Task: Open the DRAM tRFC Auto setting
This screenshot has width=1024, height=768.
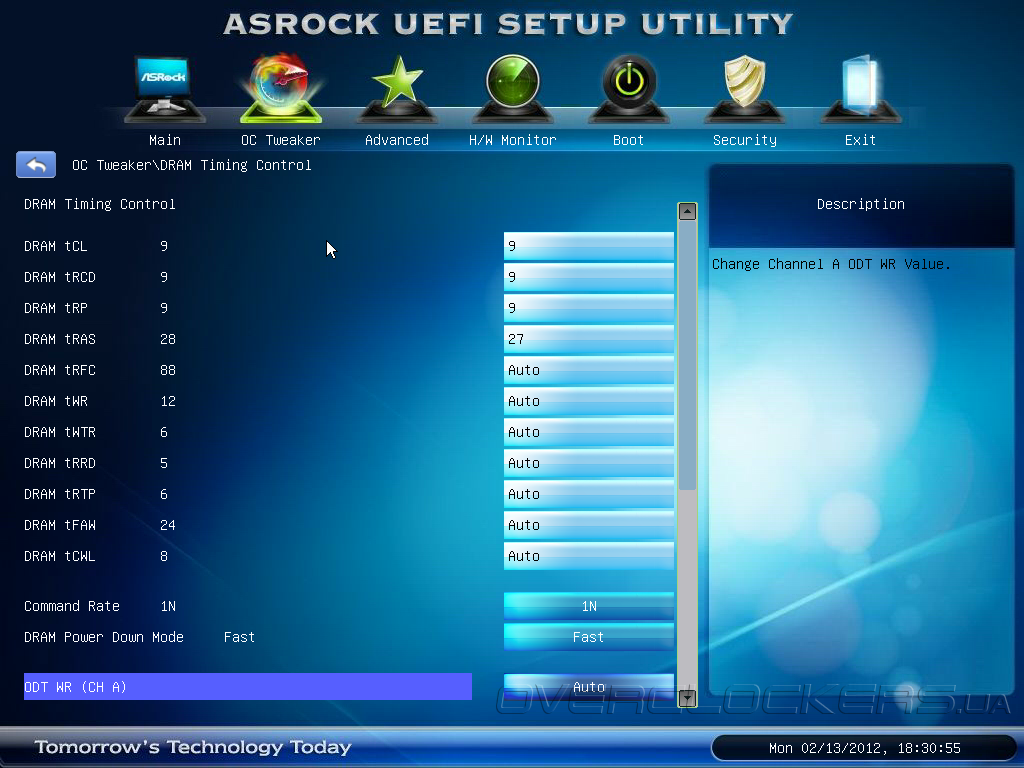Action: coord(589,370)
